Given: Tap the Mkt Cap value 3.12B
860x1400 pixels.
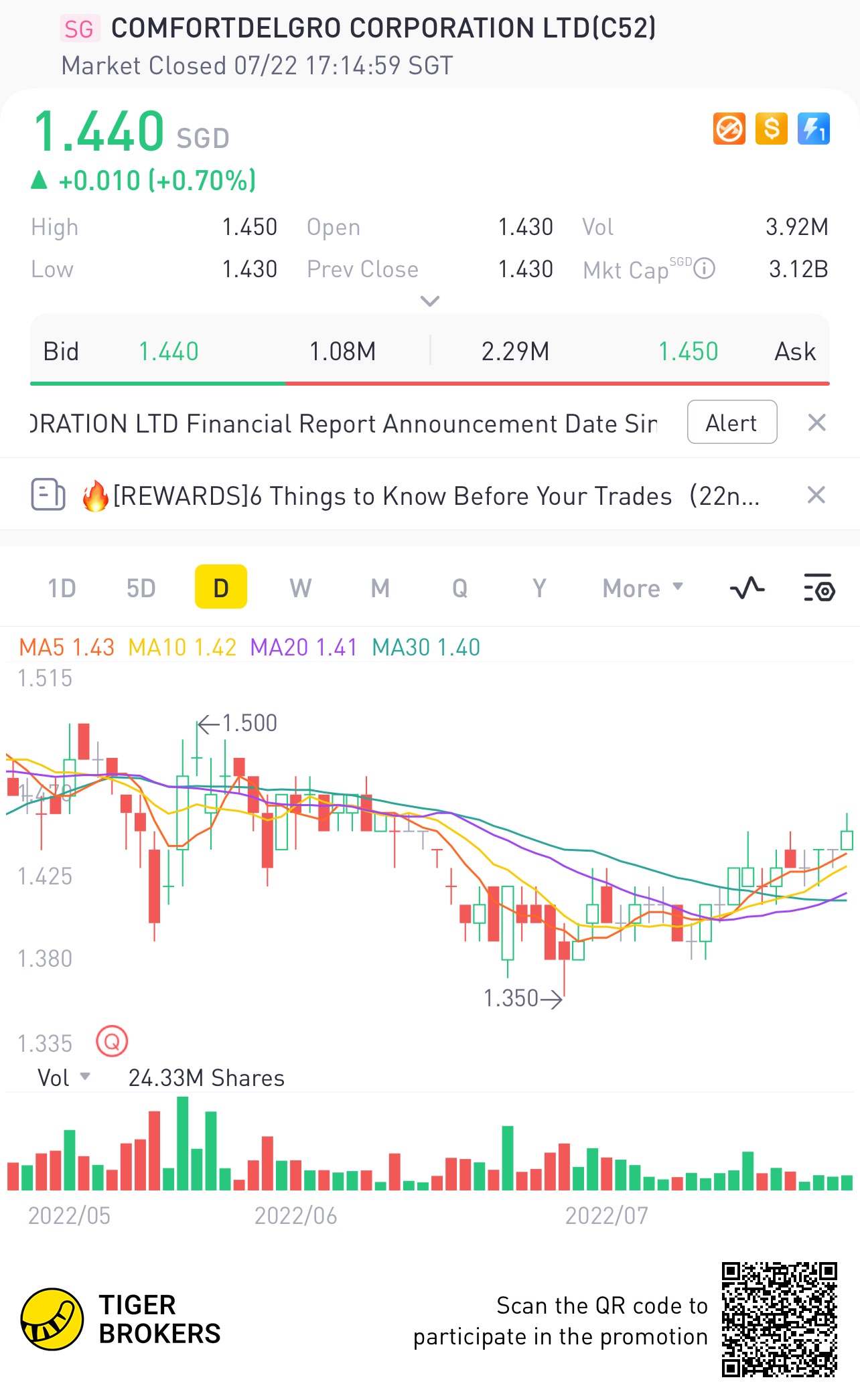Looking at the screenshot, I should pos(798,269).
